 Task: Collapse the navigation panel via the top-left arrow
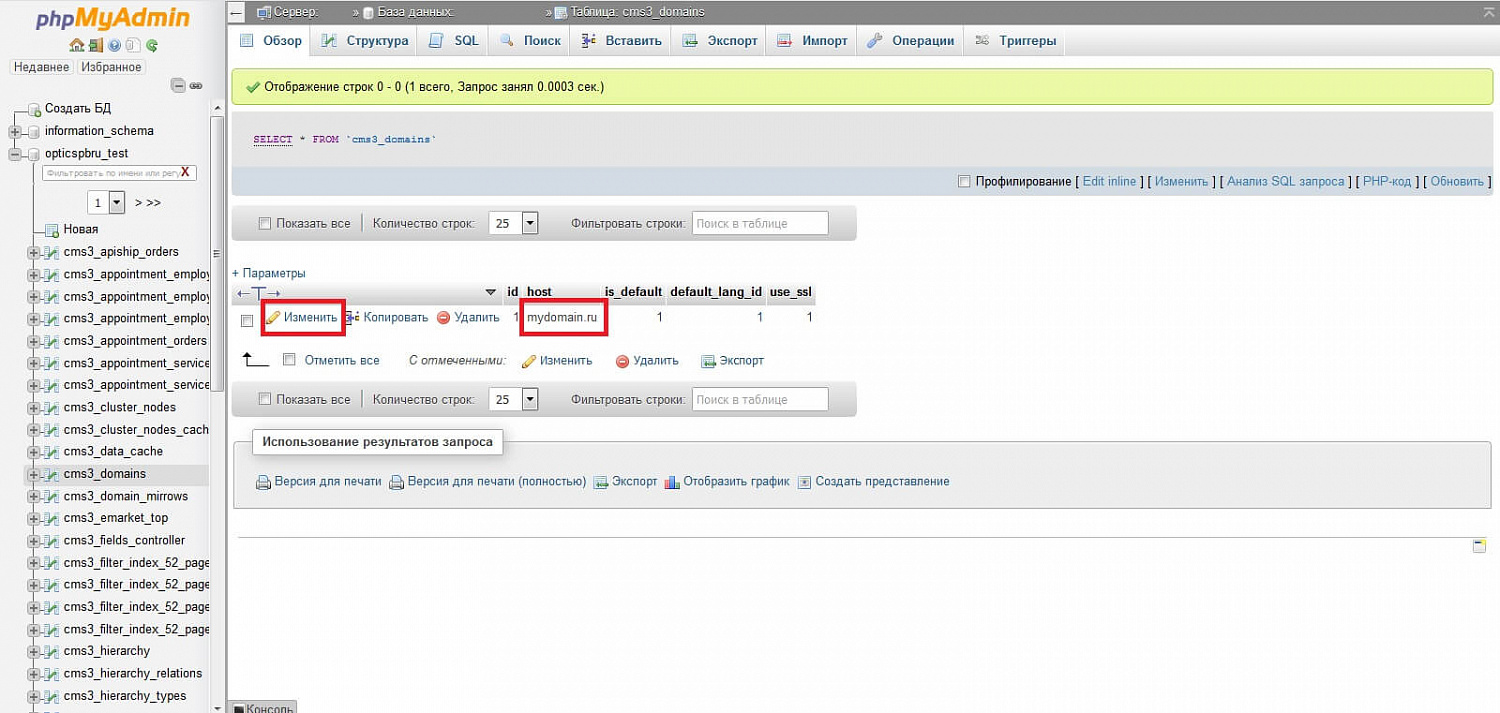tap(236, 12)
